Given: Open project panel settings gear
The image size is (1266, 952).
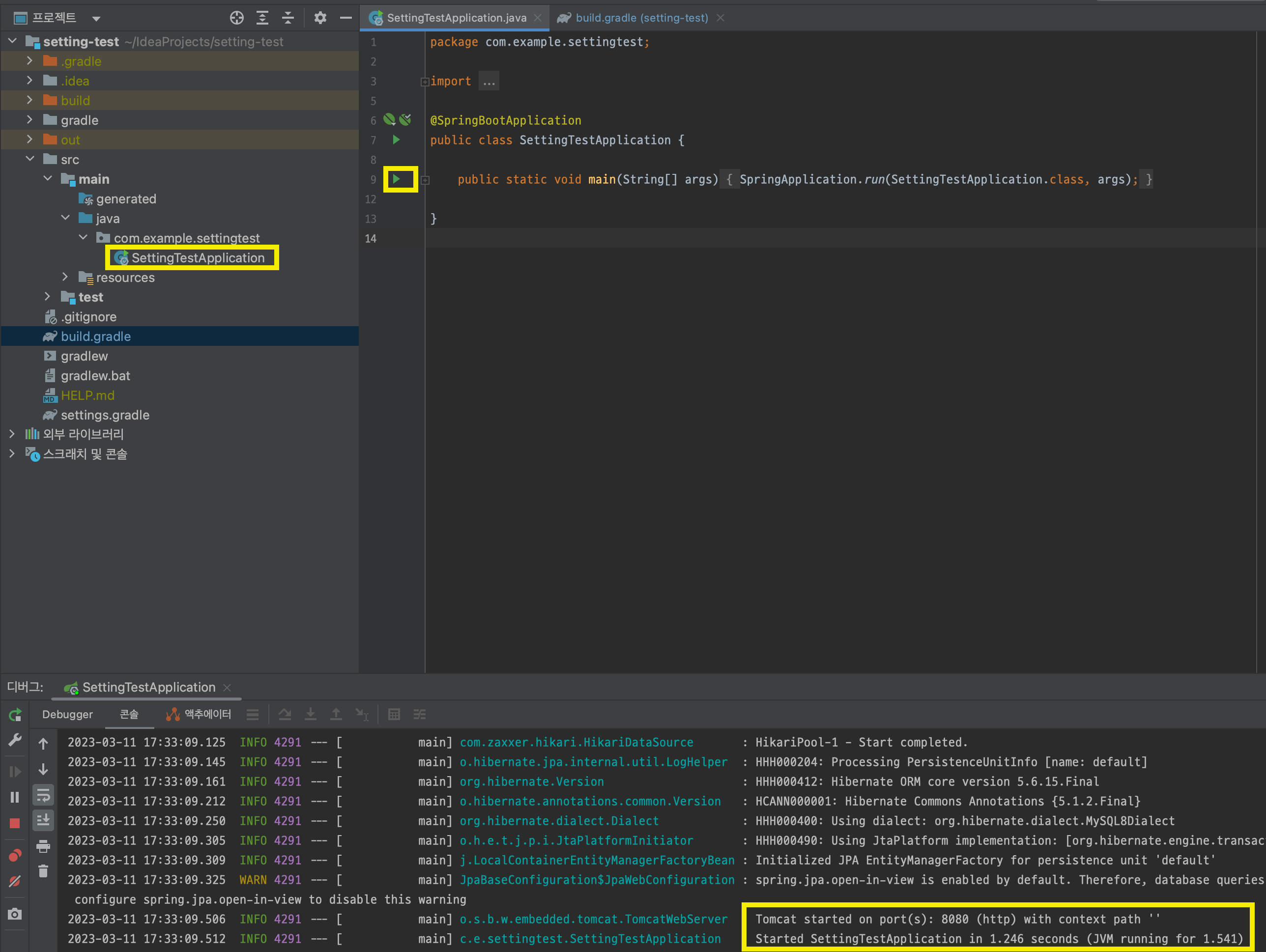Looking at the screenshot, I should [320, 18].
